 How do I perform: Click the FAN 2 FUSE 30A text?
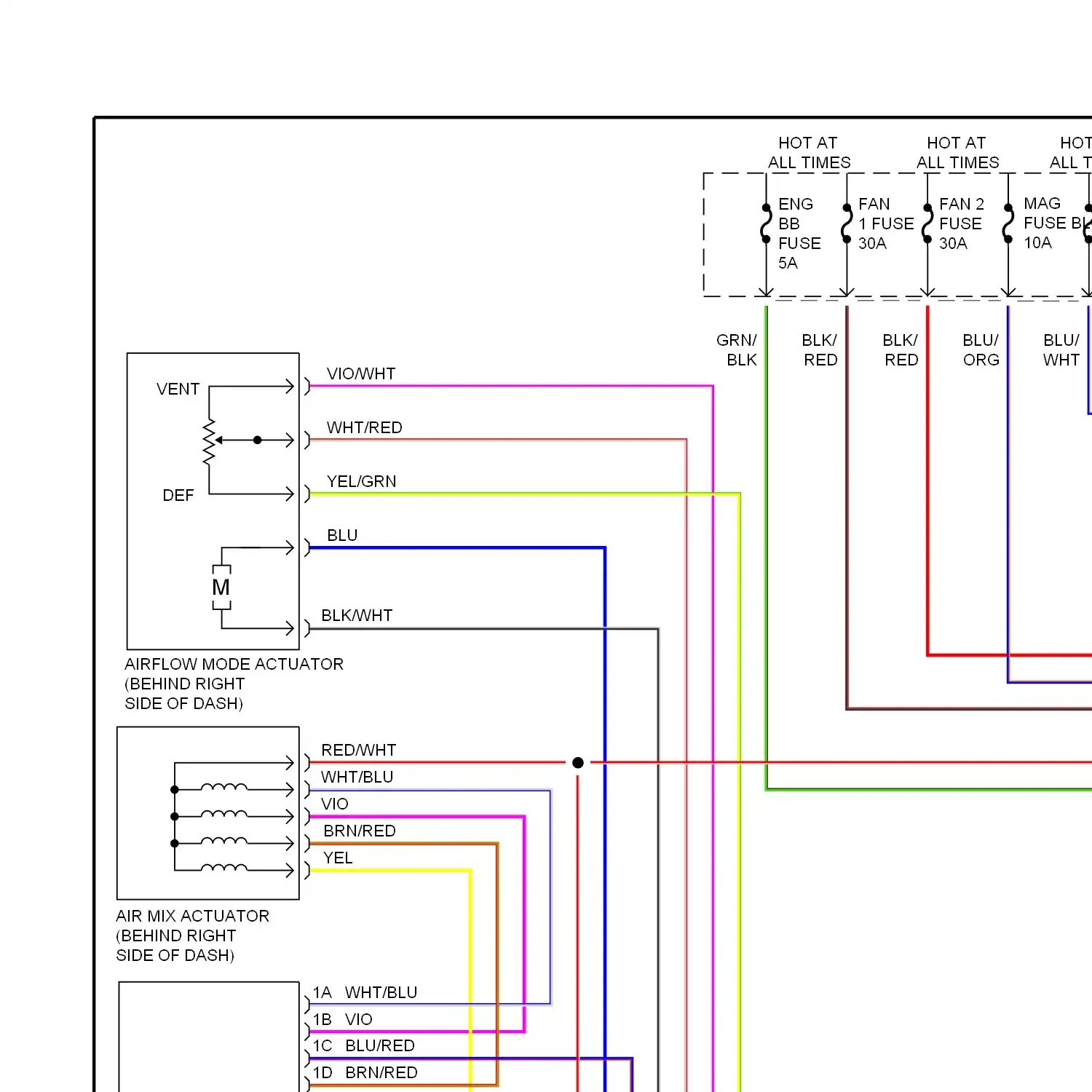[x=961, y=223]
